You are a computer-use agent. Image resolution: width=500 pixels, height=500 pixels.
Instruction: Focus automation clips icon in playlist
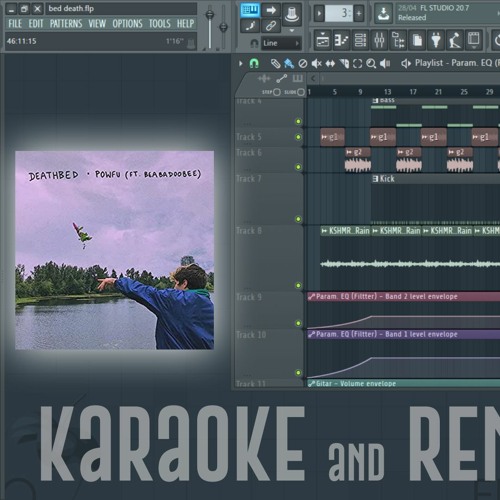click(282, 79)
